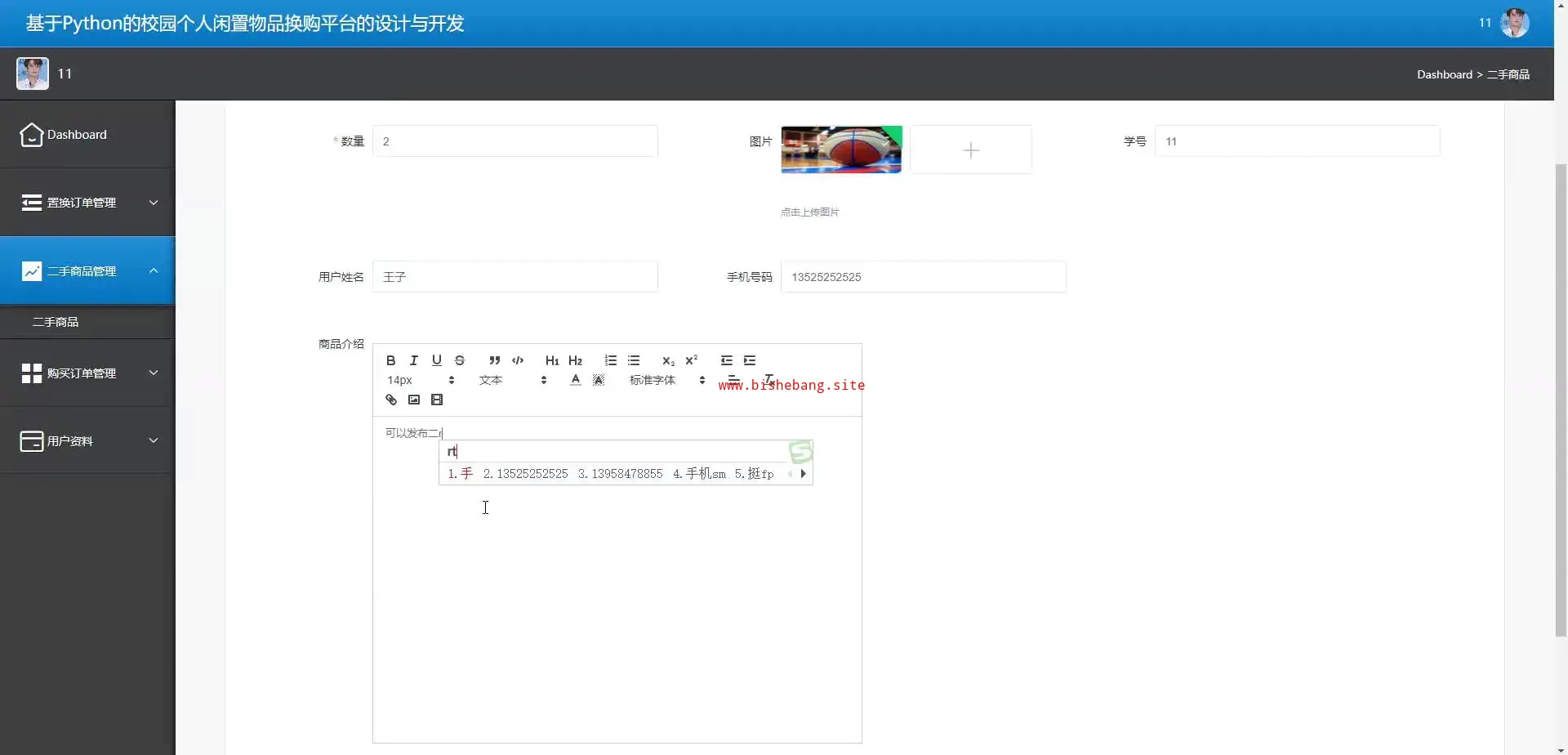Image resolution: width=1568 pixels, height=755 pixels.
Task: Expand the 置换订单管理 menu
Action: point(87,203)
